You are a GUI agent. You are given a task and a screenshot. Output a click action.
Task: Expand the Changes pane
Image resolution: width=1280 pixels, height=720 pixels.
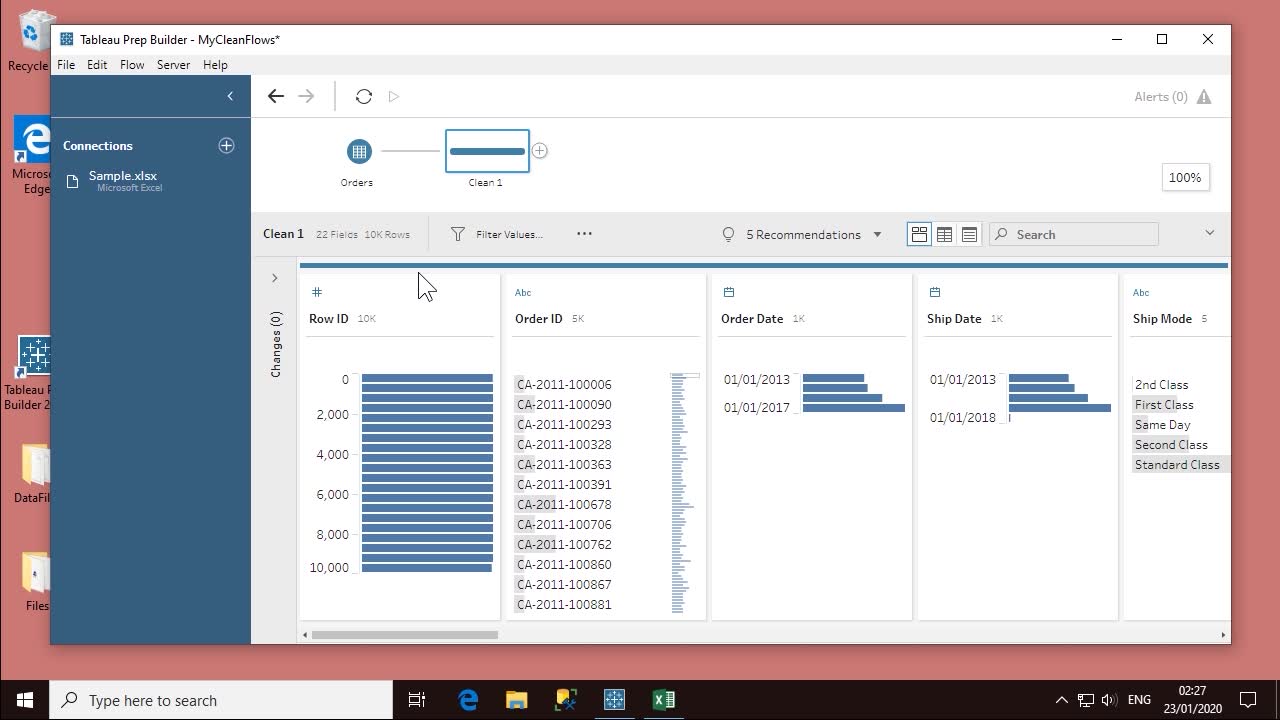tap(274, 278)
